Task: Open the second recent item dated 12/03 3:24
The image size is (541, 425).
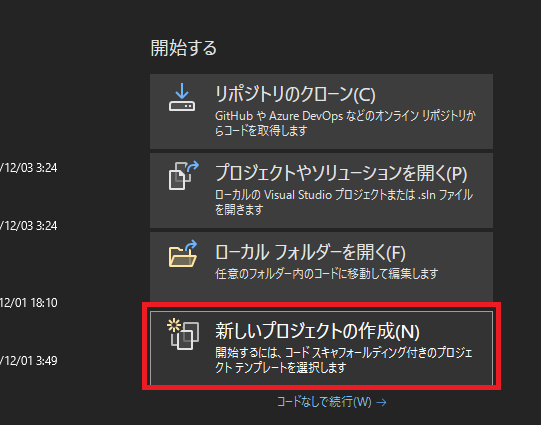Action: (x=29, y=226)
